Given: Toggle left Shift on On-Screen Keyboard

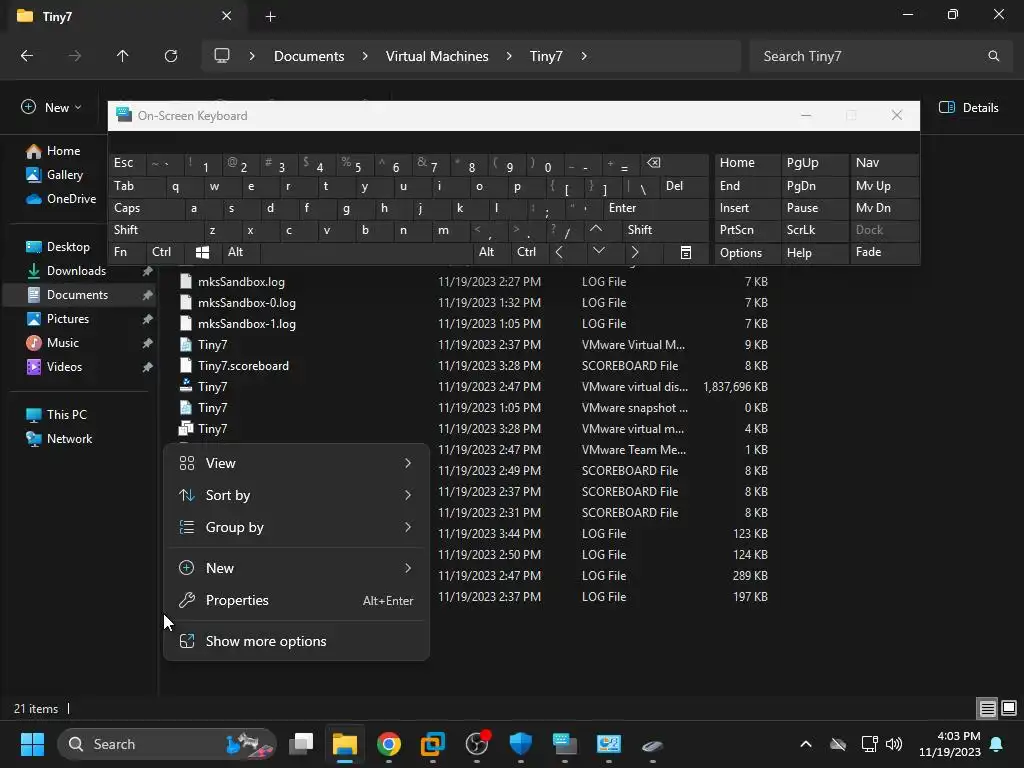Looking at the screenshot, I should (x=155, y=230).
